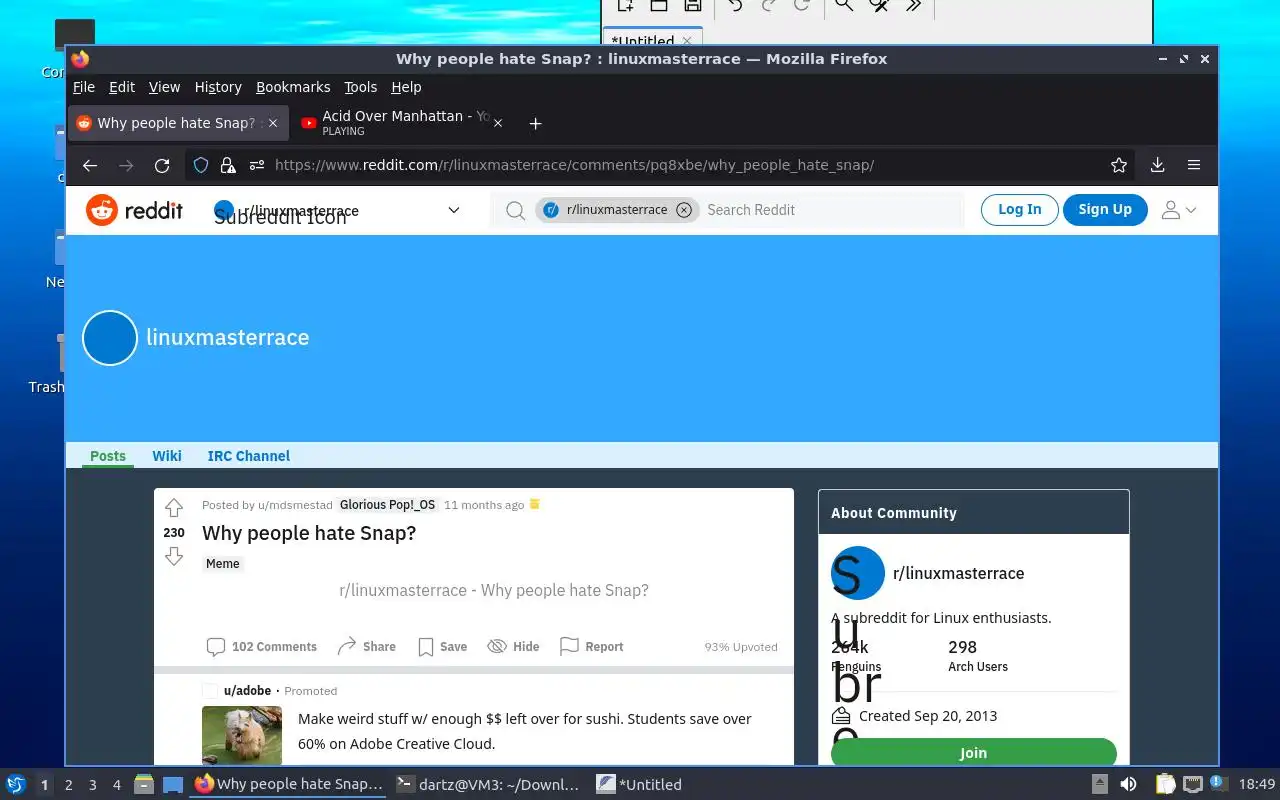
Task: Switch to the Acid Over Manhattan tab
Action: 400,123
